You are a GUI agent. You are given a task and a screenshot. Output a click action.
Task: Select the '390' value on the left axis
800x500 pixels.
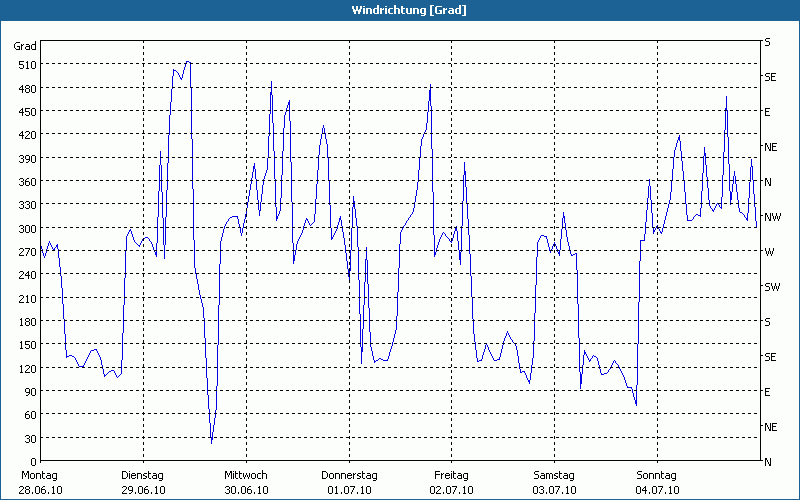point(28,159)
